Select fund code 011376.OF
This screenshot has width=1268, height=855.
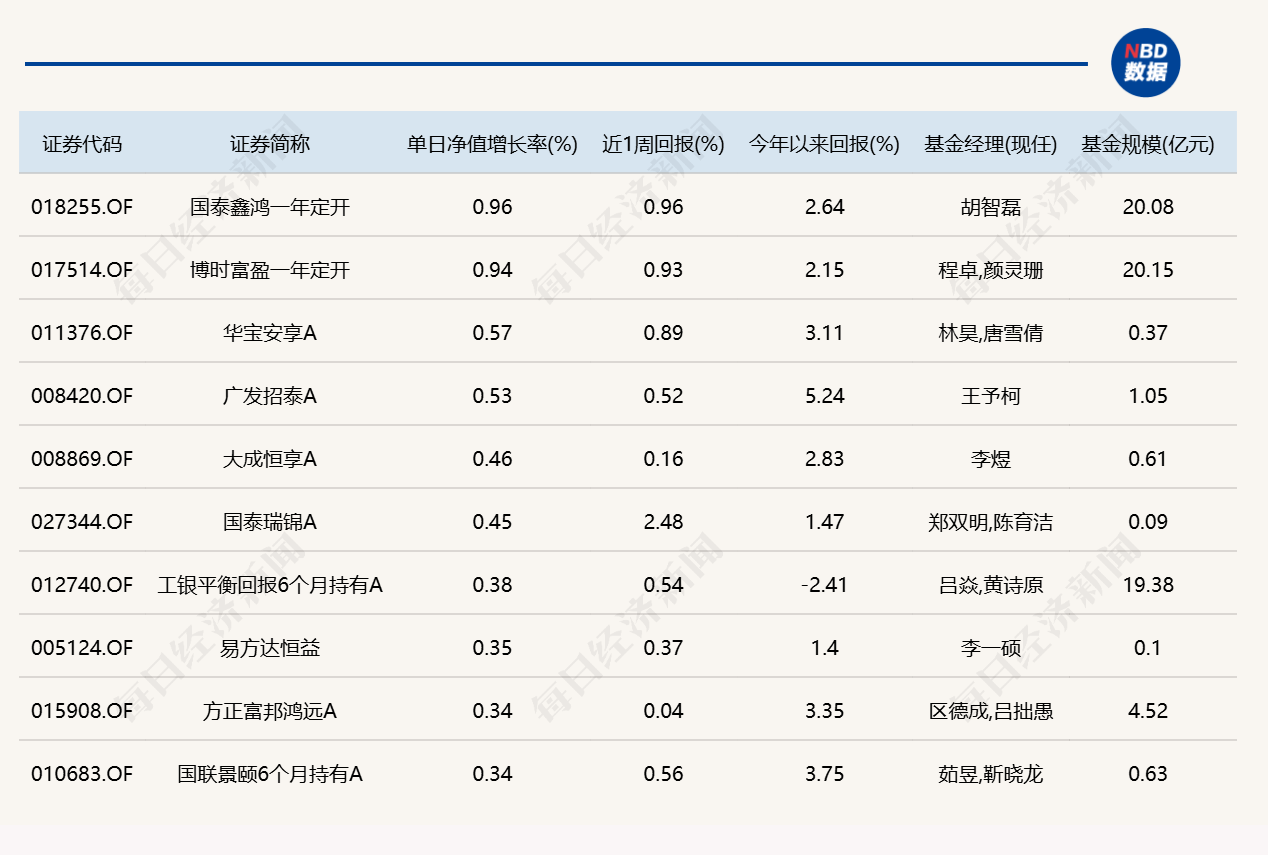coord(82,333)
